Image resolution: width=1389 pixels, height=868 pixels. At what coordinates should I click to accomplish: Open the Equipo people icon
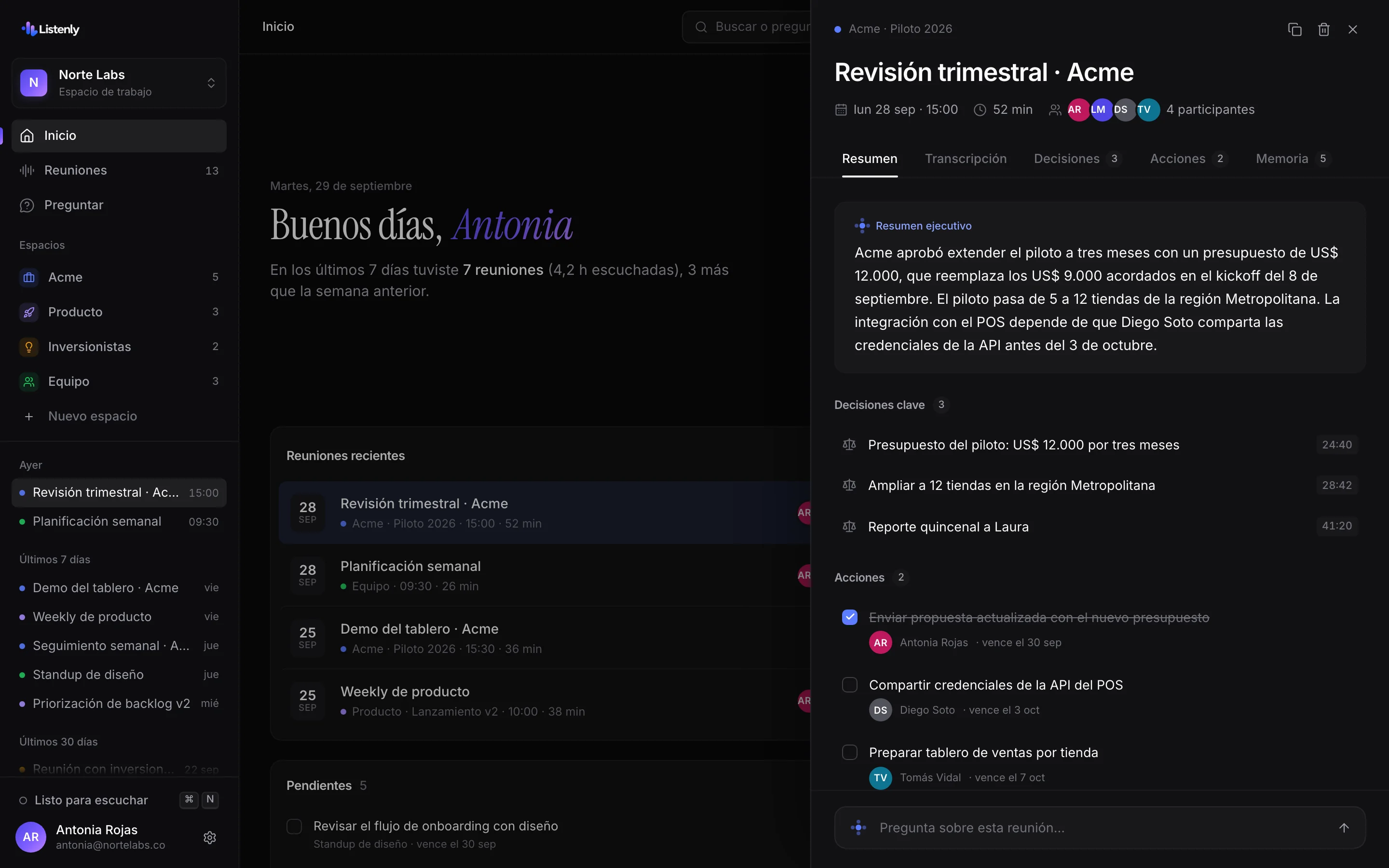tap(29, 382)
